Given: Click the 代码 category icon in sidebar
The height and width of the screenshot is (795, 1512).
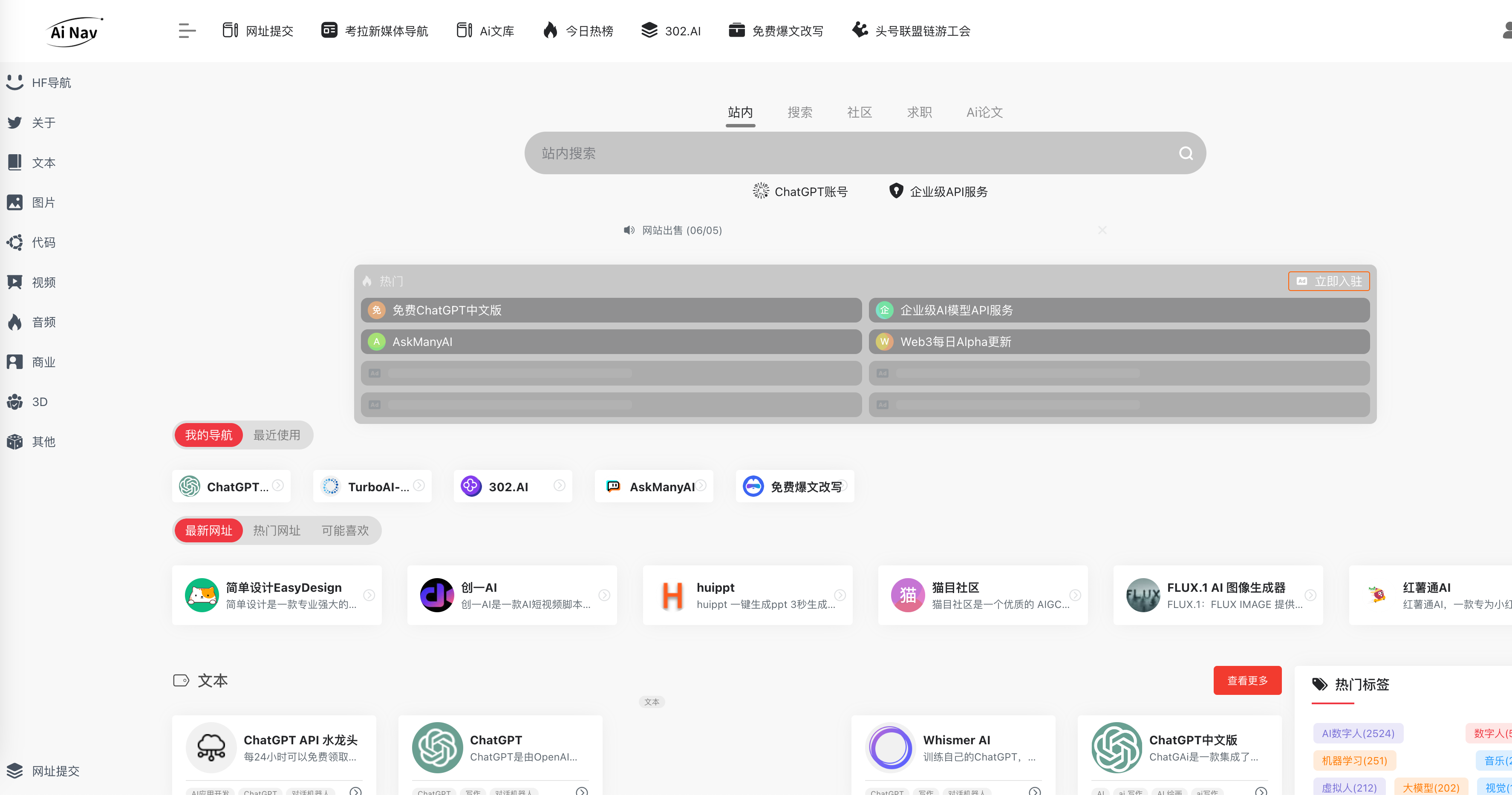Looking at the screenshot, I should pos(14,242).
